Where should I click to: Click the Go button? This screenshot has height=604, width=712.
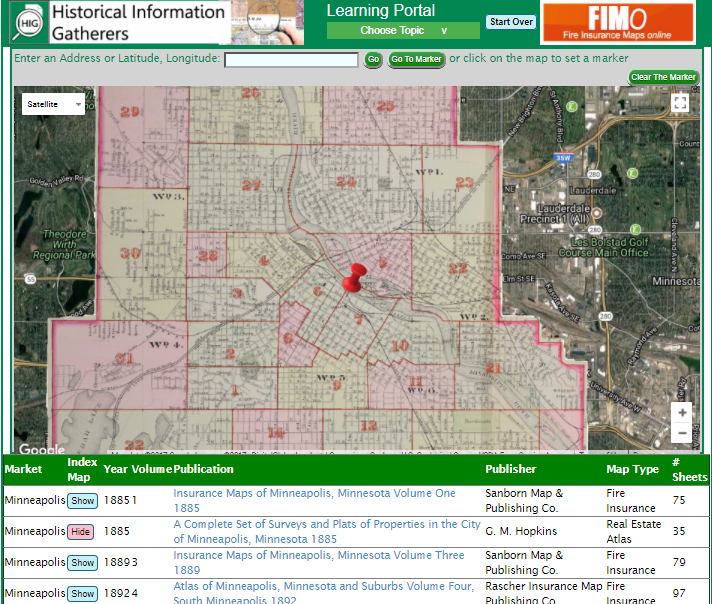tap(373, 59)
